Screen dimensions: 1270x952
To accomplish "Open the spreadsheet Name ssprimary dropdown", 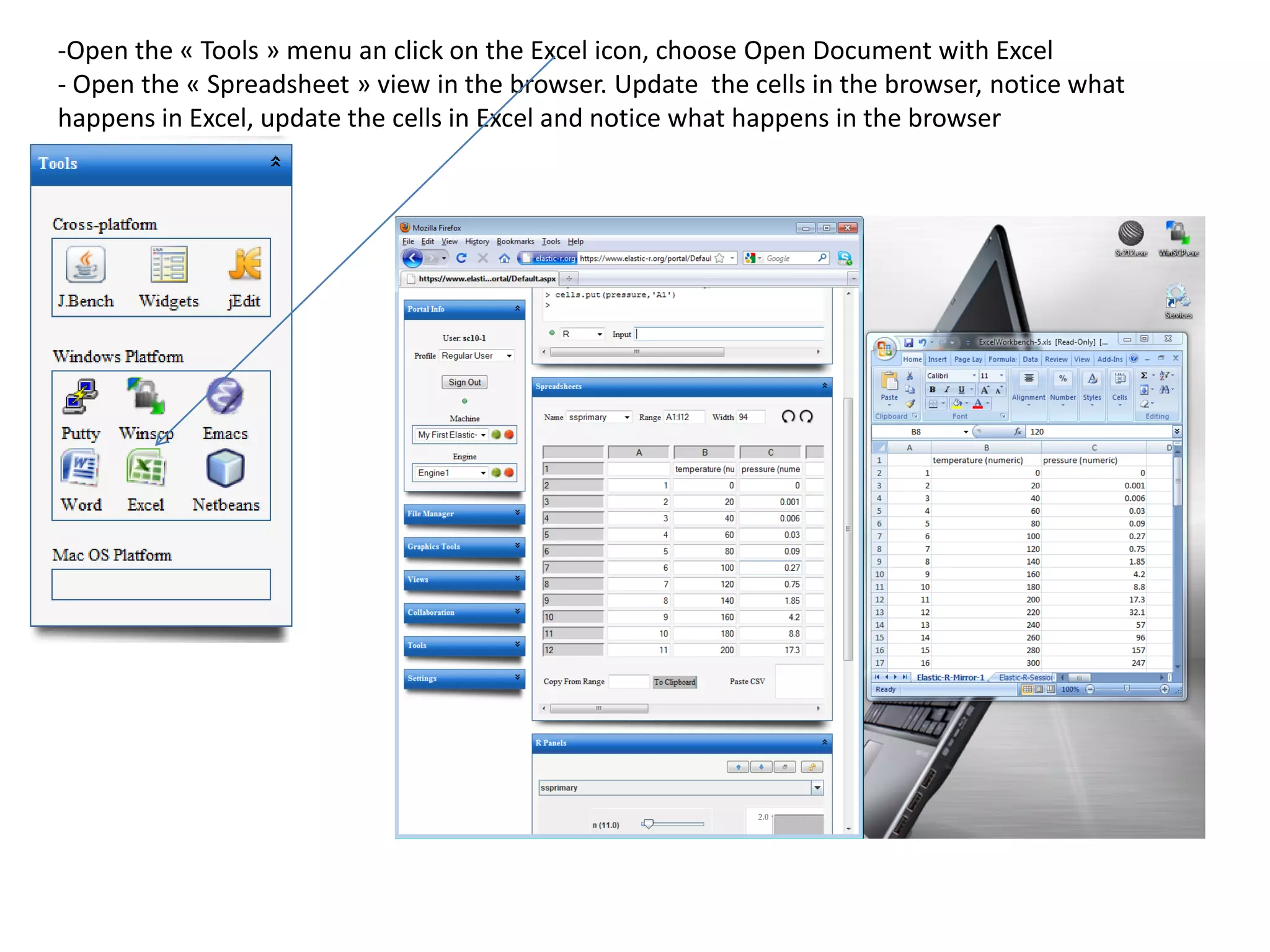I will click(599, 417).
